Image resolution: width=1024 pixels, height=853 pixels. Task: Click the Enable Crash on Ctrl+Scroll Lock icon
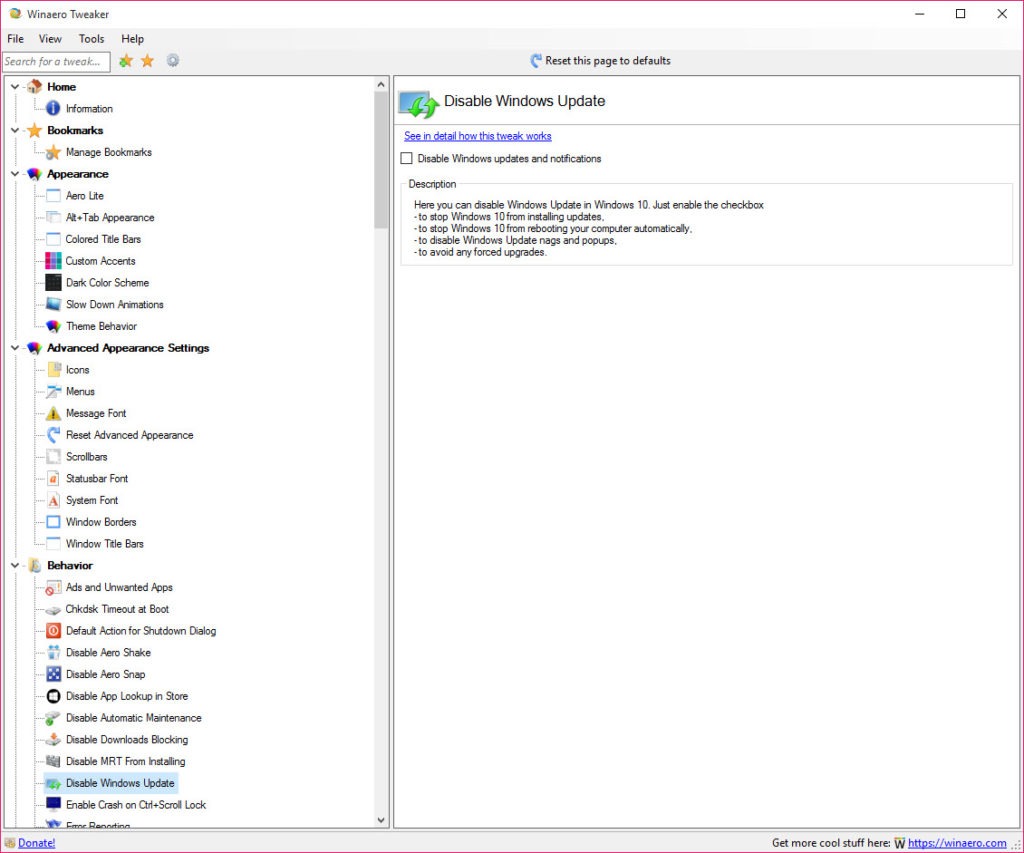53,805
